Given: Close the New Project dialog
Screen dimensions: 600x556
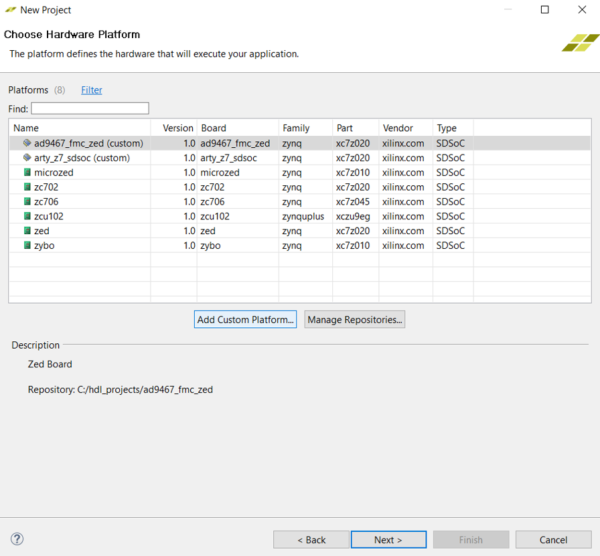Looking at the screenshot, I should 582,10.
